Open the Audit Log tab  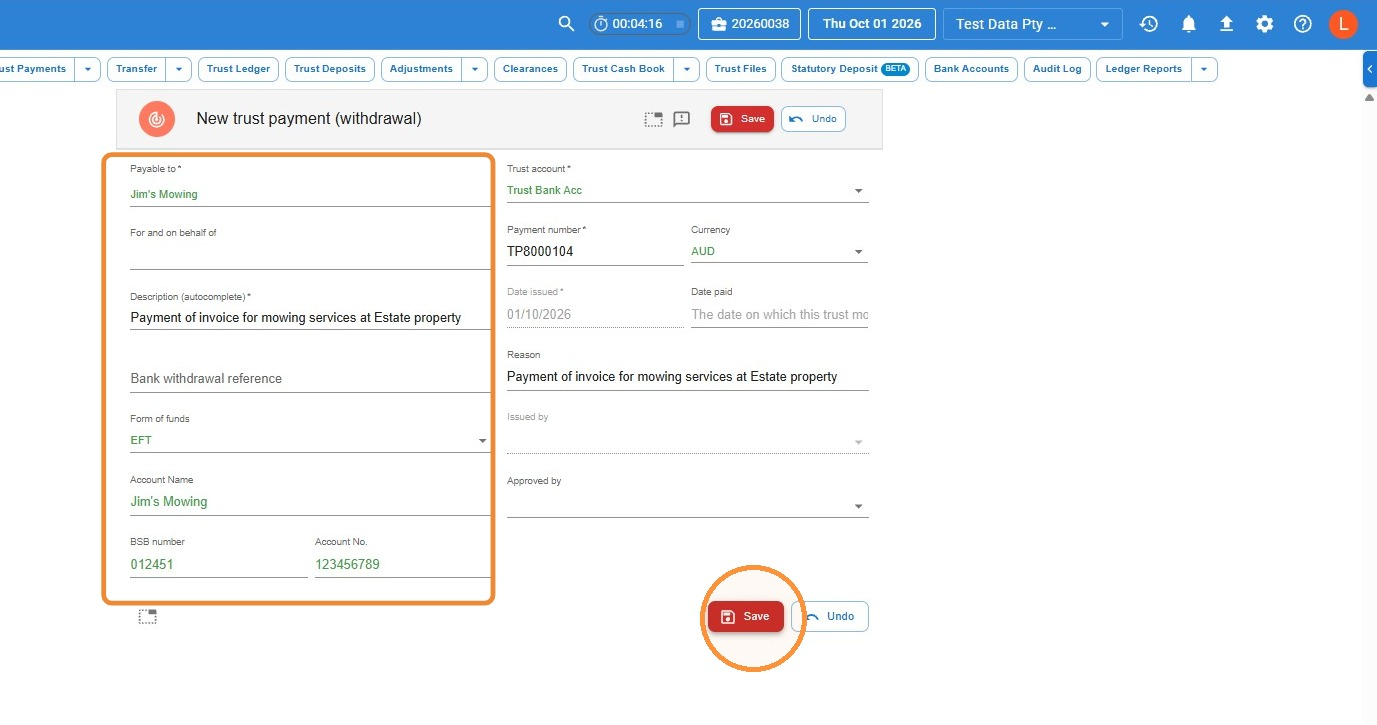pos(1057,69)
